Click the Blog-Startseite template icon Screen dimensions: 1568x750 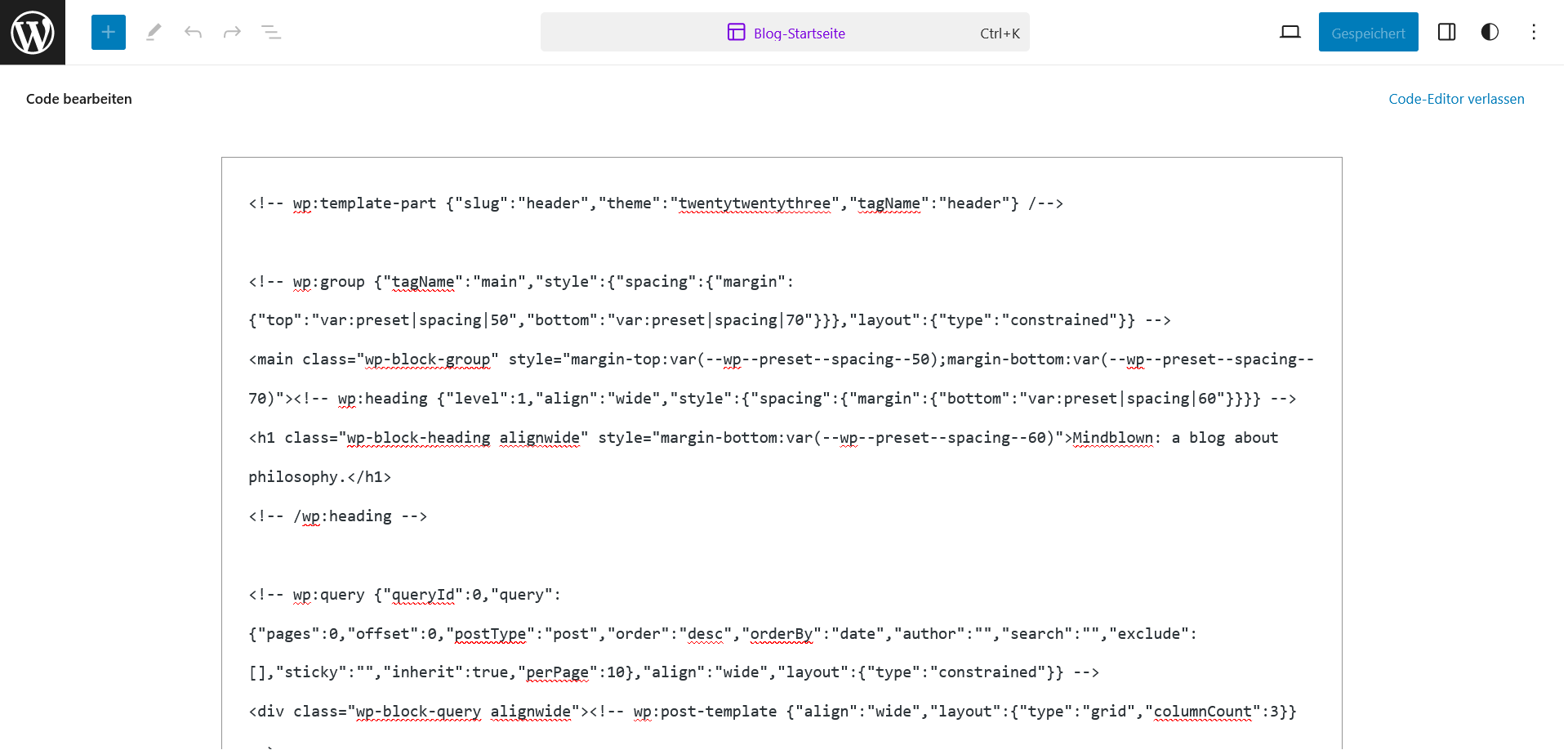[x=736, y=33]
